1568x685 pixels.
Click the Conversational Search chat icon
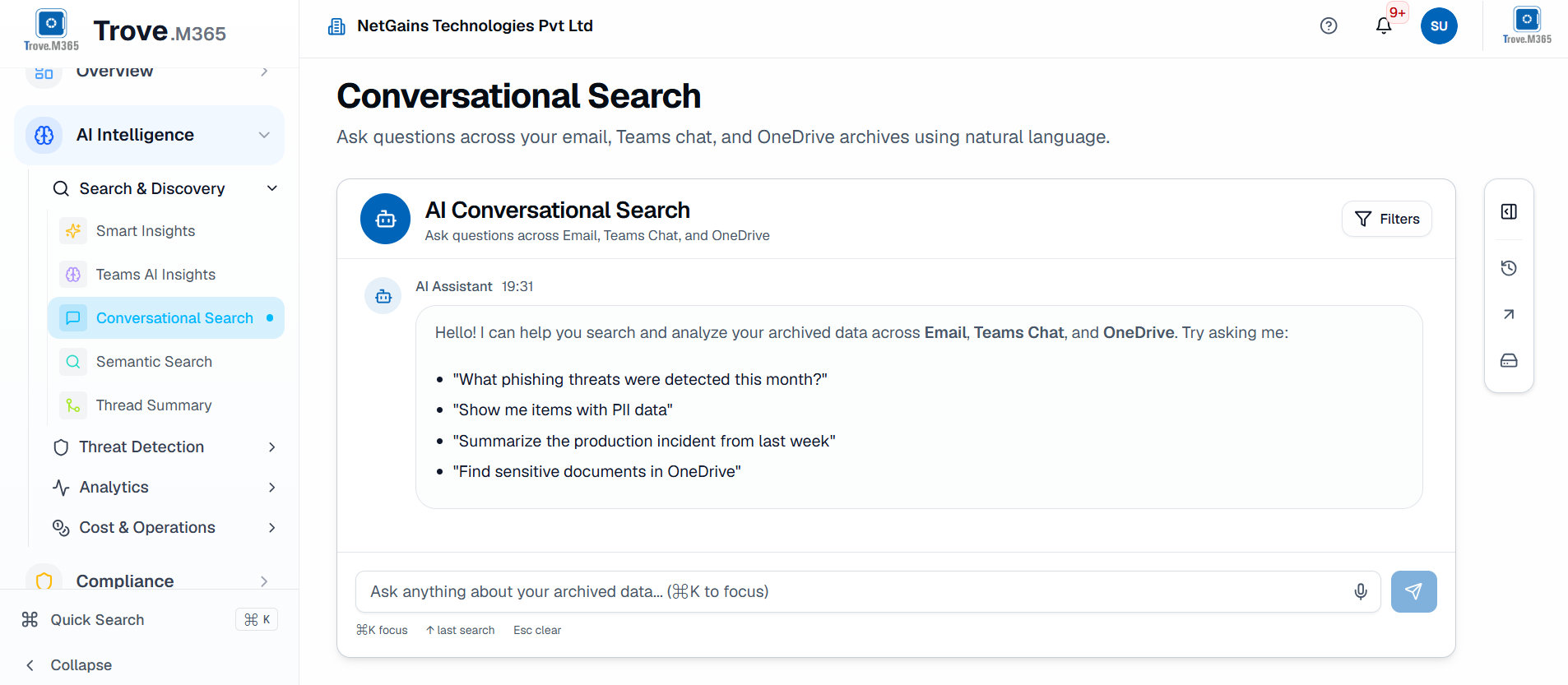pos(73,318)
